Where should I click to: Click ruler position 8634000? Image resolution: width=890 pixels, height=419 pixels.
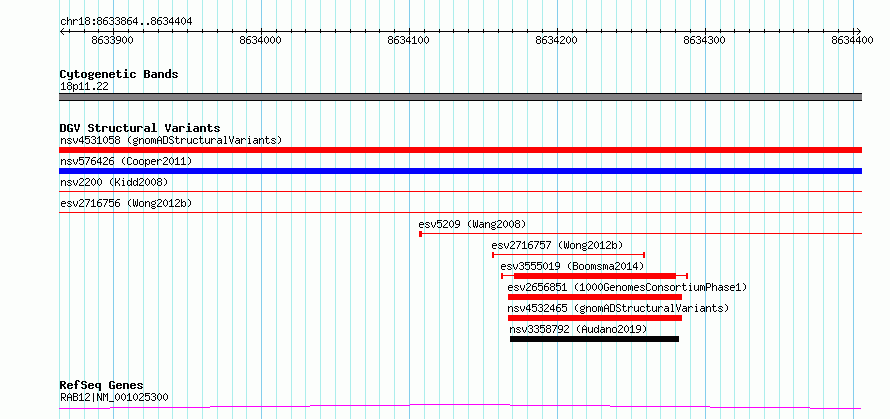(261, 40)
